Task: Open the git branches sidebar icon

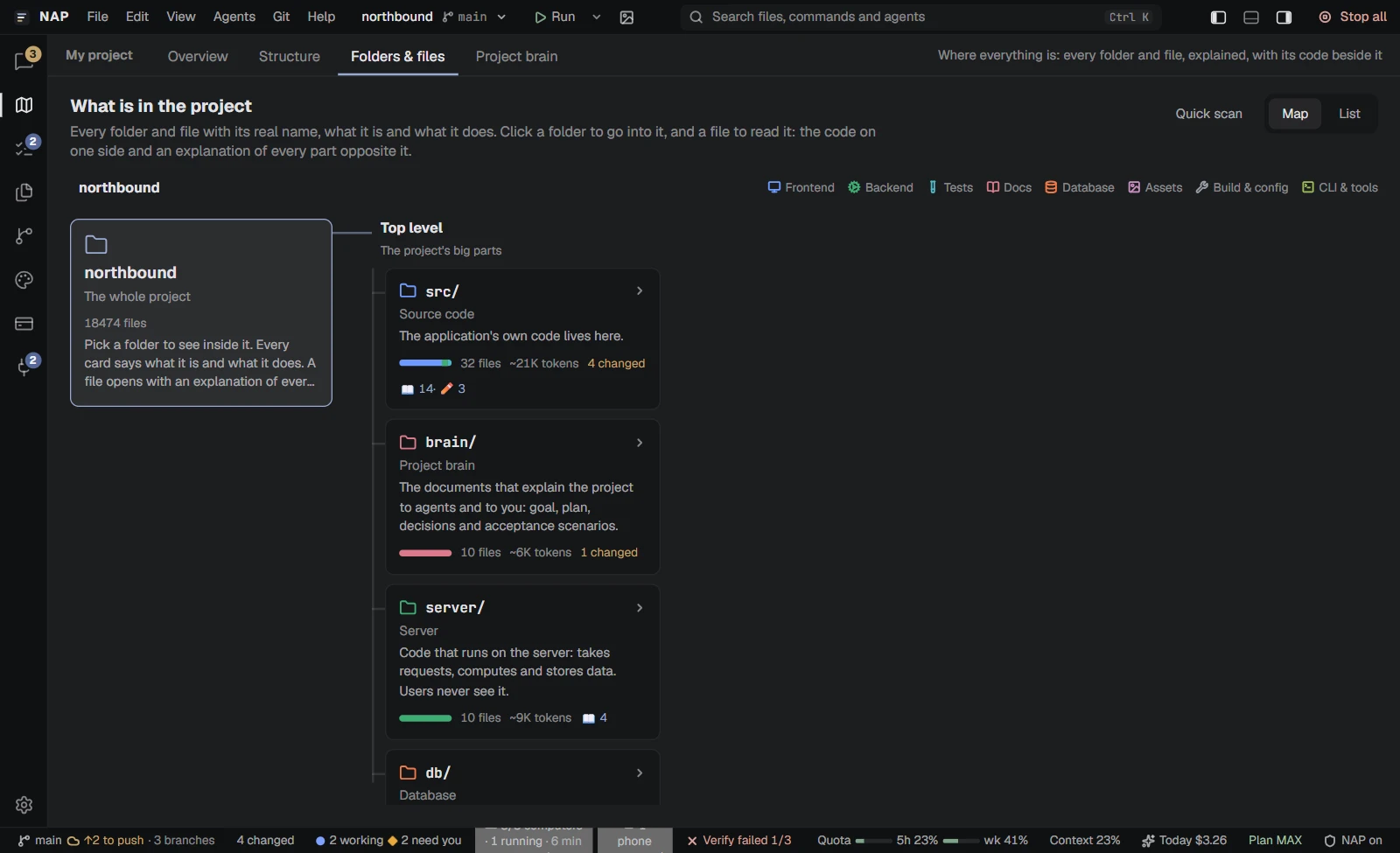Action: (24, 236)
